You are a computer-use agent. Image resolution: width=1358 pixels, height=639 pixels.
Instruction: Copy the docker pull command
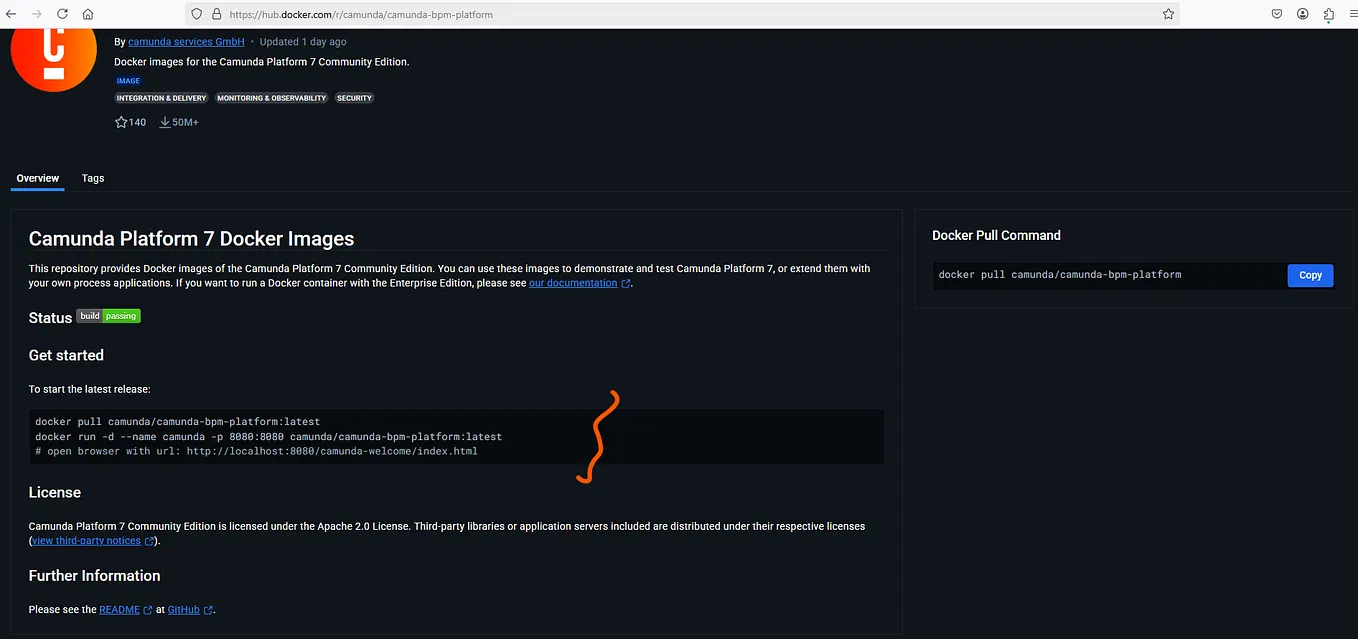1310,275
